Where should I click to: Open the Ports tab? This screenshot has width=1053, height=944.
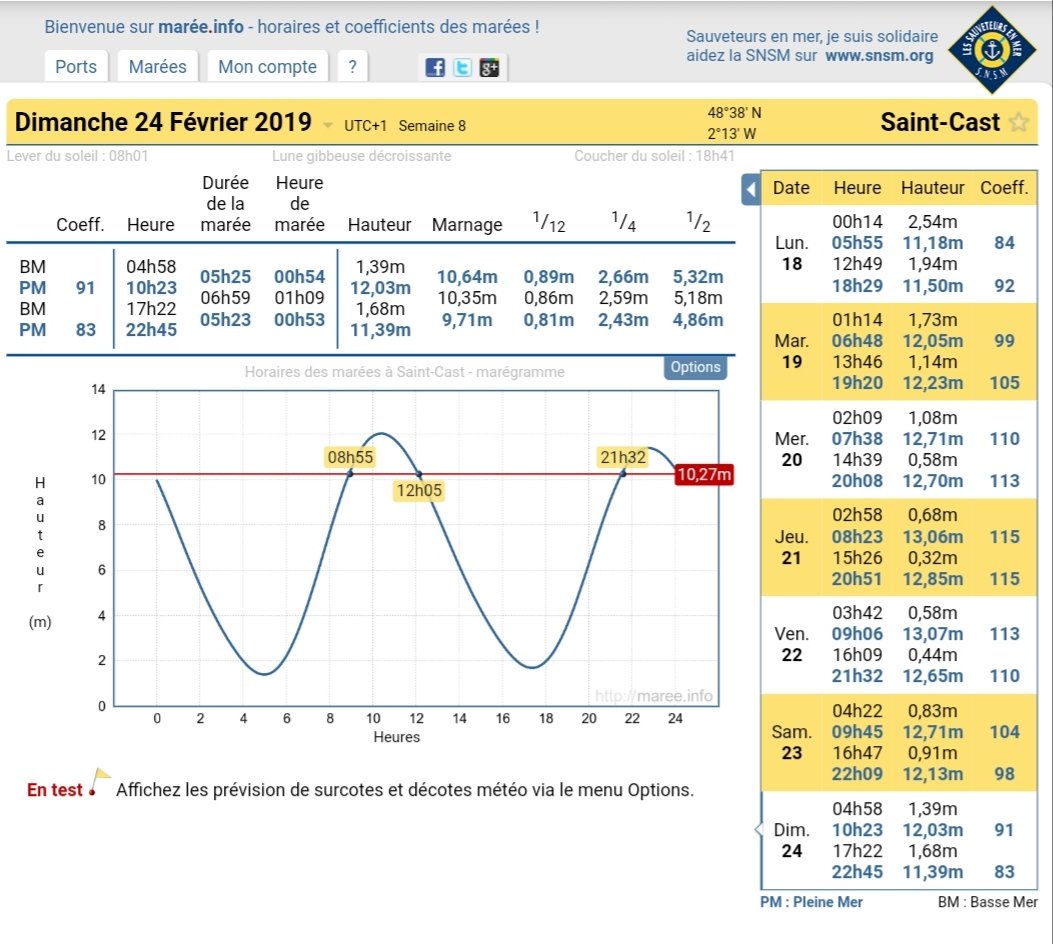coord(76,66)
